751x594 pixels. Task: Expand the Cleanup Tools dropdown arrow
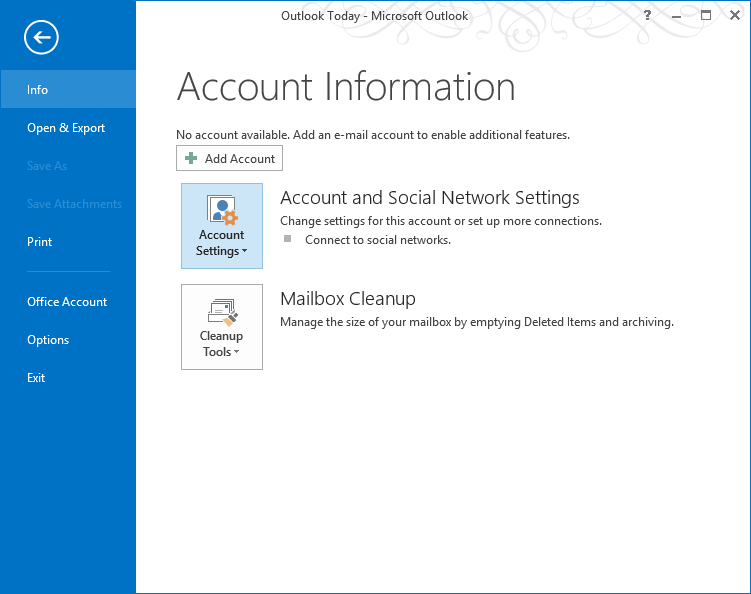pyautogui.click(x=237, y=353)
